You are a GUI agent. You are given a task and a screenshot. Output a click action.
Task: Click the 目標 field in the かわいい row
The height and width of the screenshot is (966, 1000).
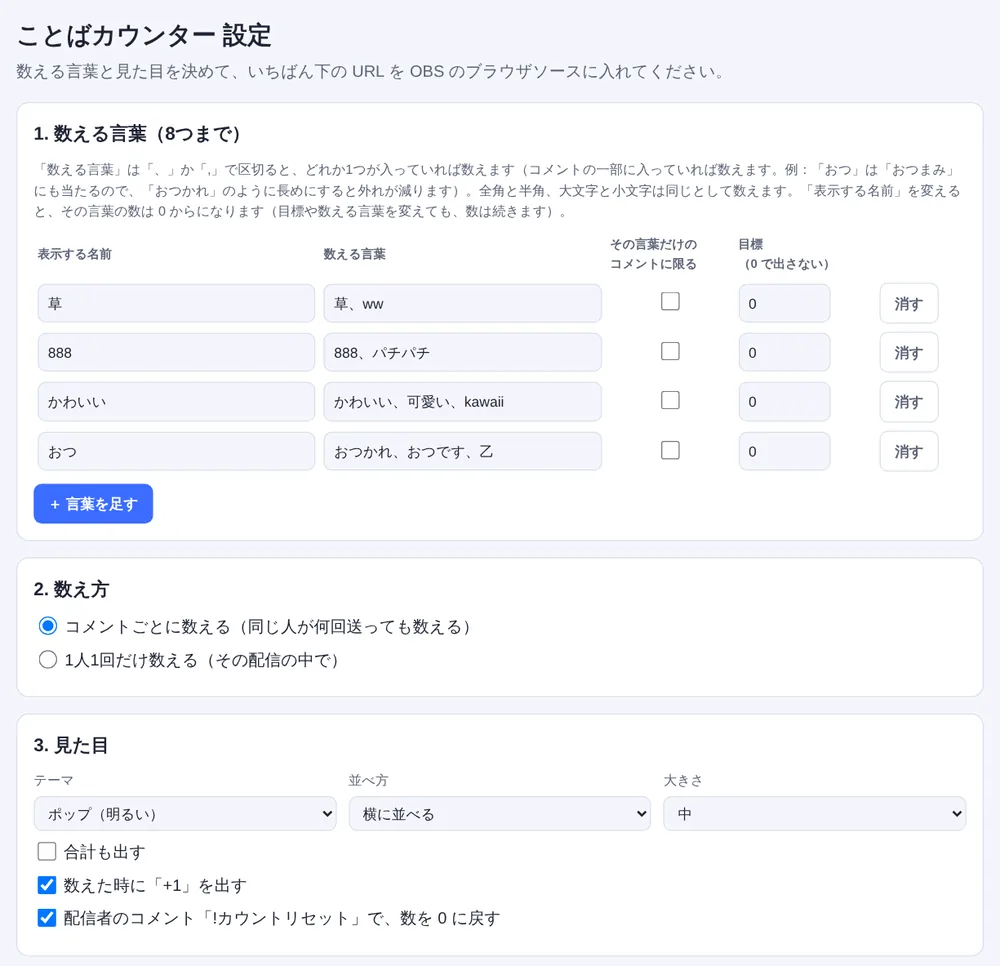click(784, 402)
